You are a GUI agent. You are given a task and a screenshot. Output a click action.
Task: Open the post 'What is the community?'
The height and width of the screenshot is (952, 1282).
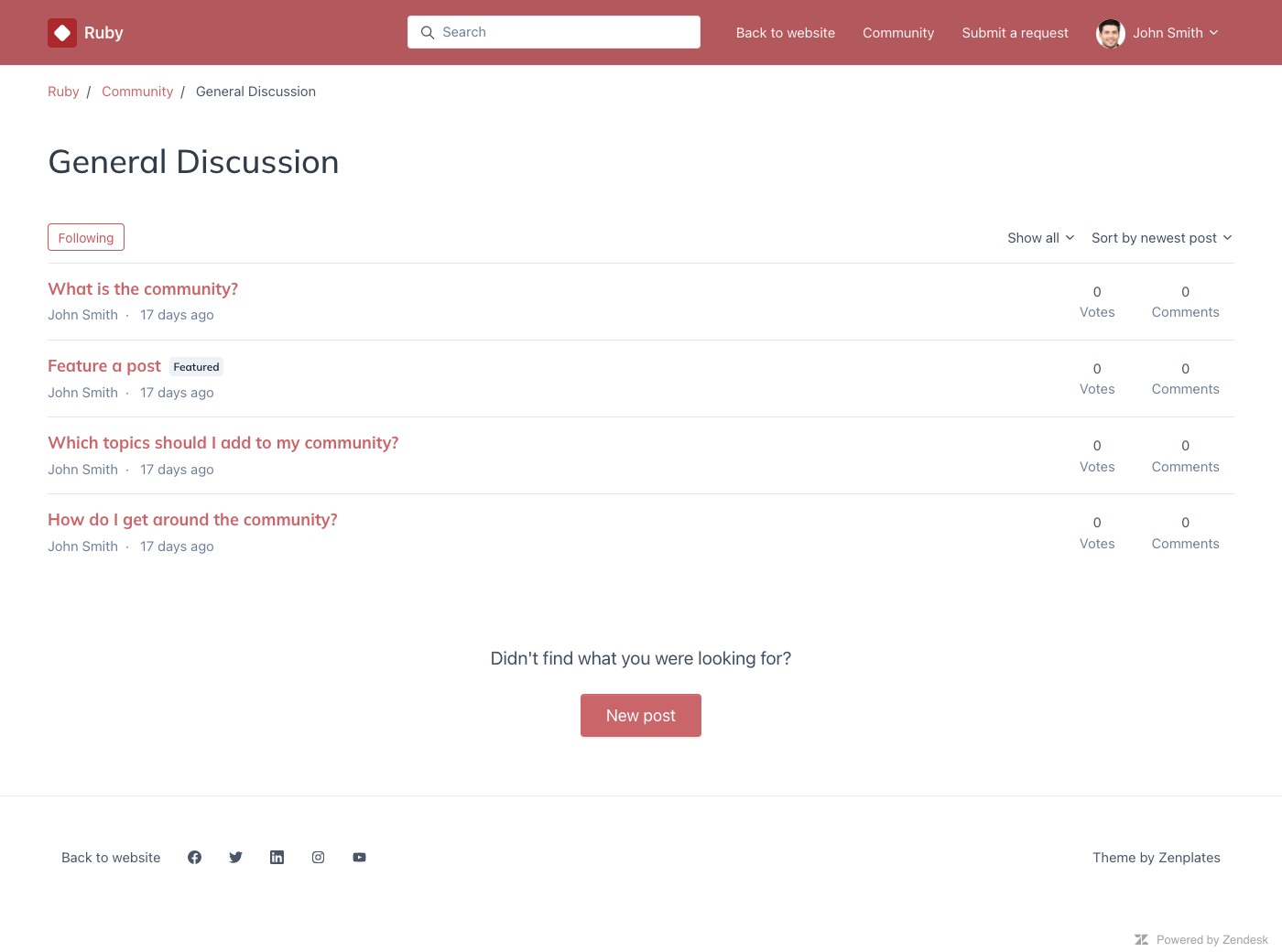[143, 289]
